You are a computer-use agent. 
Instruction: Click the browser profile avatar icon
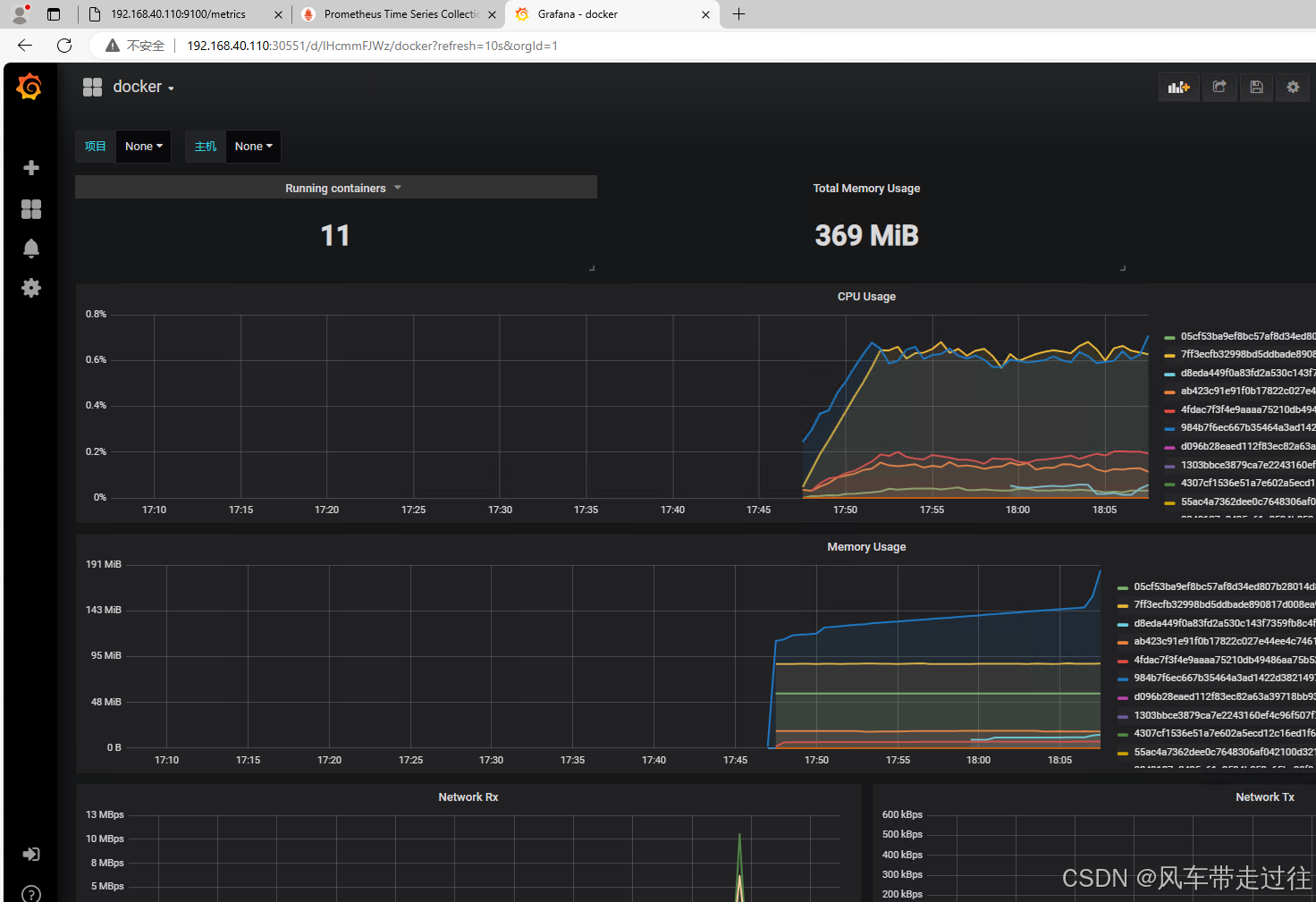(20, 14)
